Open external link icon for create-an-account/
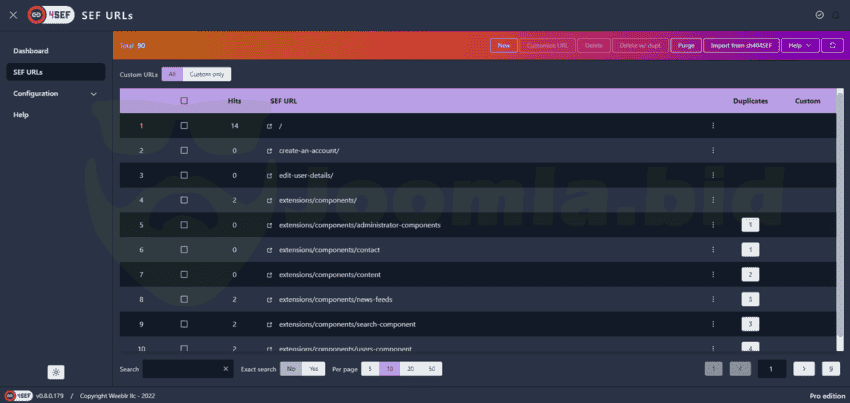850x403 pixels. pos(269,150)
